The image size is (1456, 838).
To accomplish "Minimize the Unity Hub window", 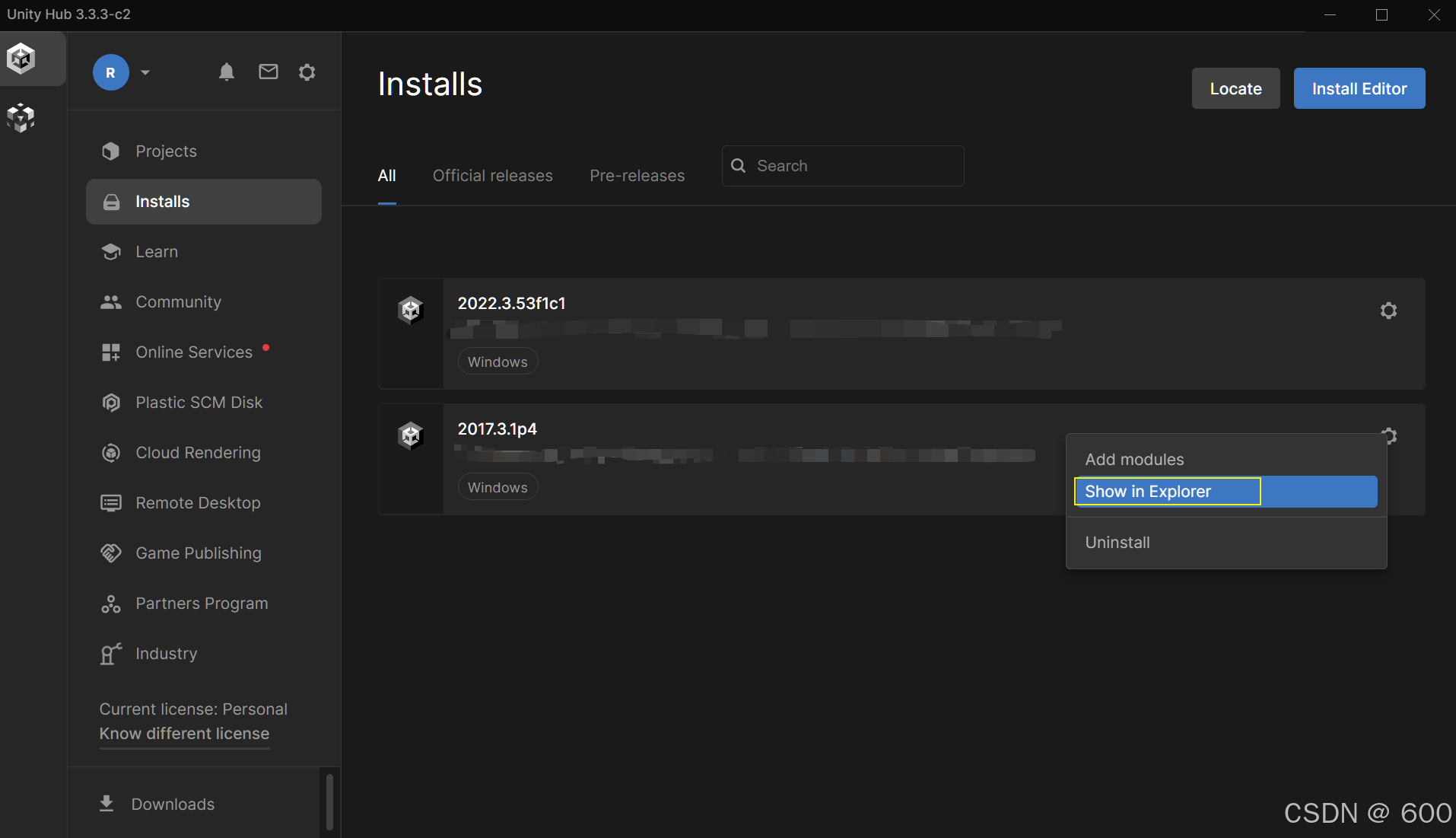I will [x=1330, y=14].
